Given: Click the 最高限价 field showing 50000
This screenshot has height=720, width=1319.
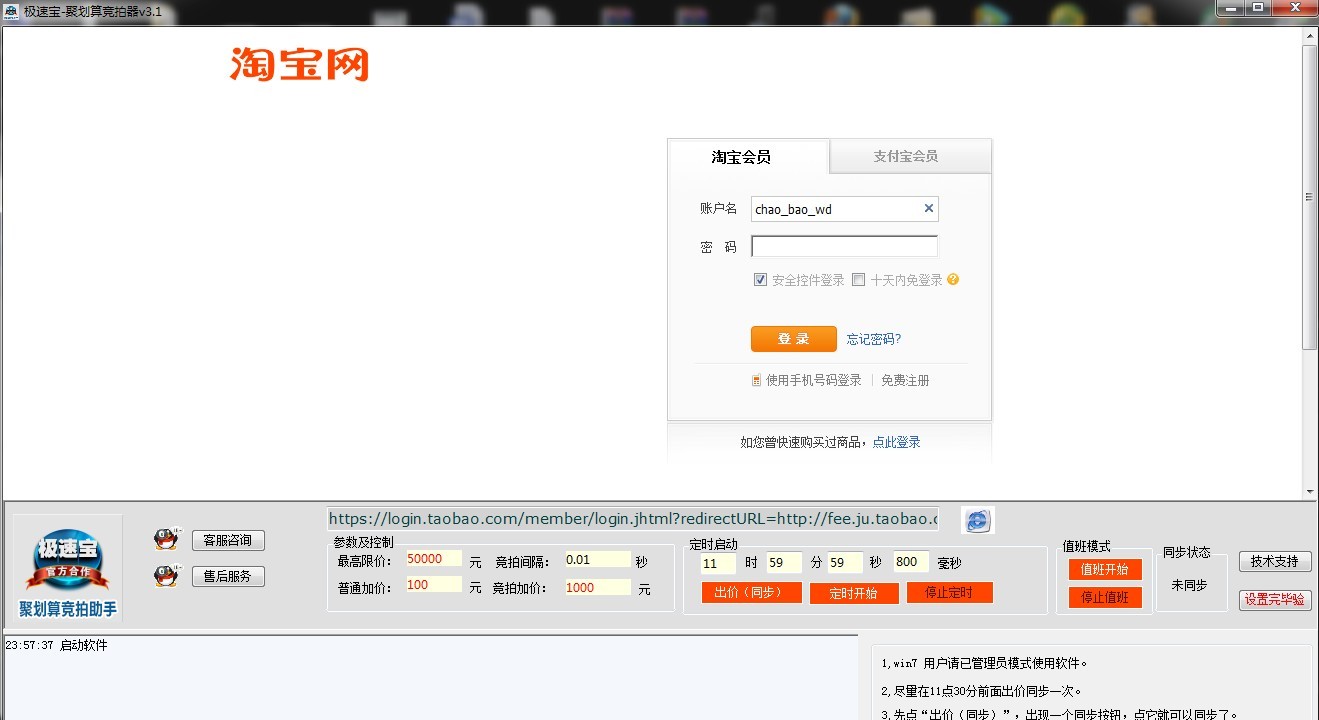Looking at the screenshot, I should point(434,559).
